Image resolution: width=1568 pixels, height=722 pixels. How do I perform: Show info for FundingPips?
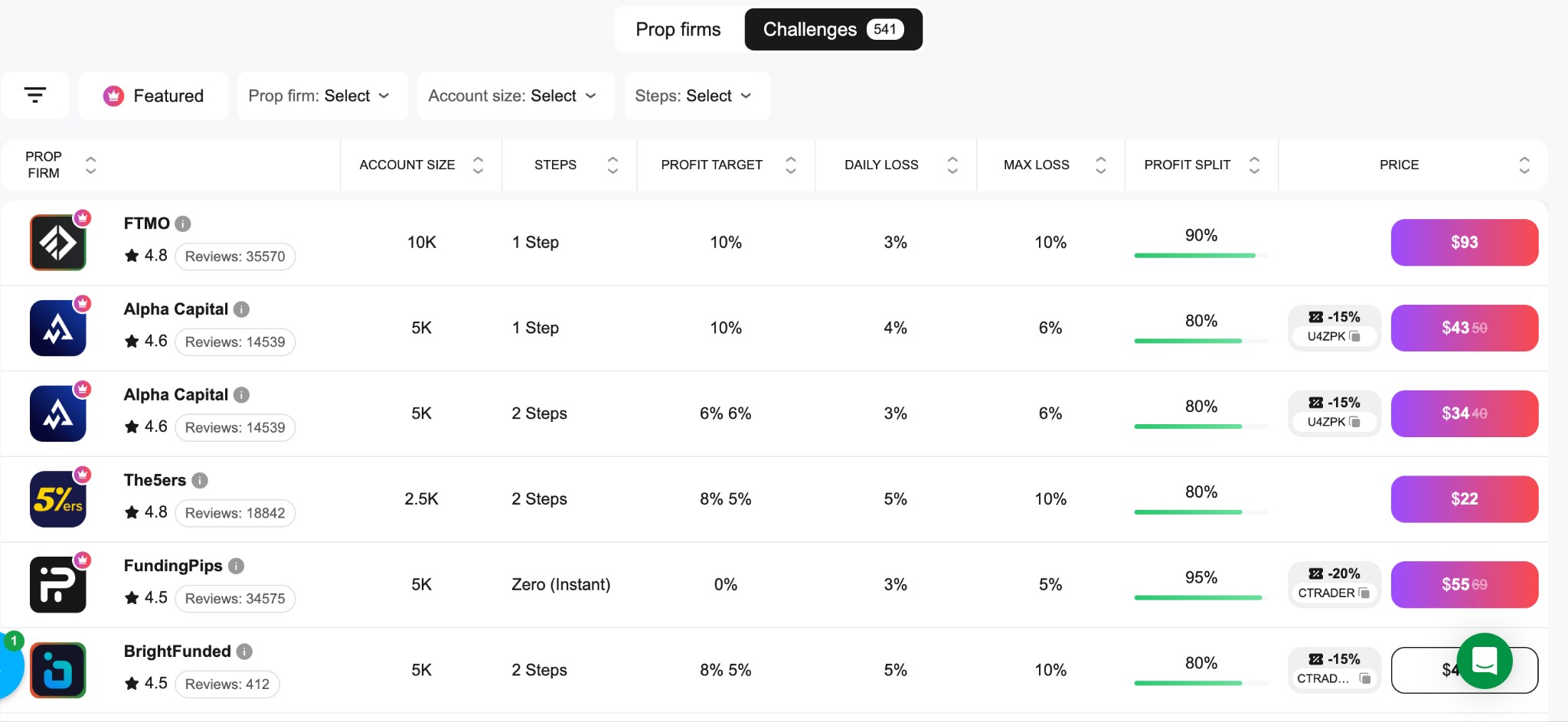pyautogui.click(x=236, y=566)
